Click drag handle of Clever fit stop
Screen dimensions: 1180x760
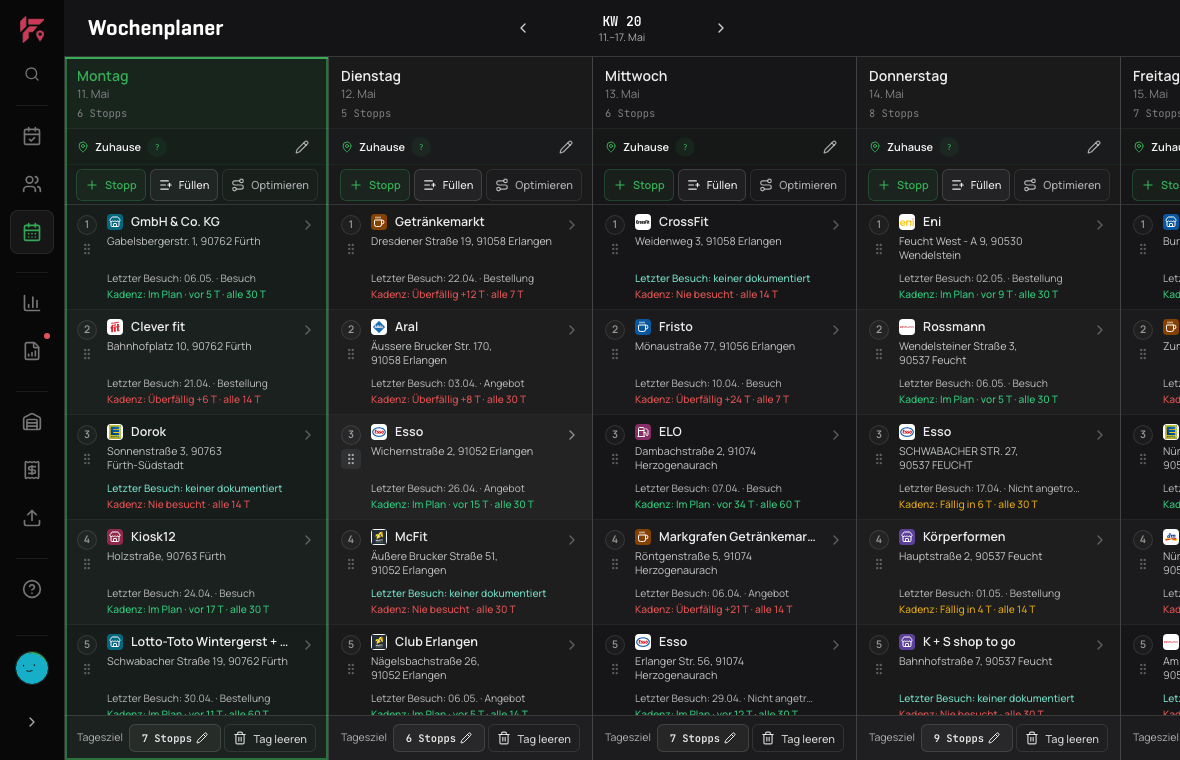(87, 354)
